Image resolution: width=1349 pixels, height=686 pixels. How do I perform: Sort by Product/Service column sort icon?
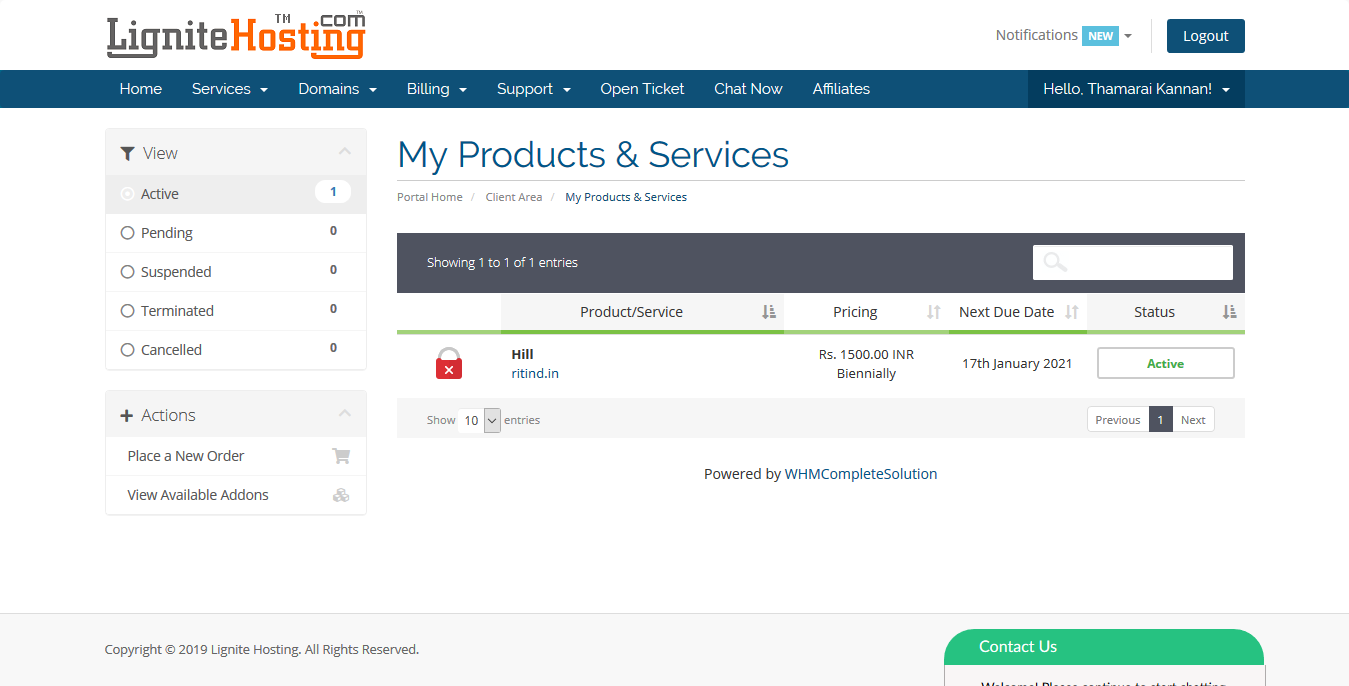769,312
